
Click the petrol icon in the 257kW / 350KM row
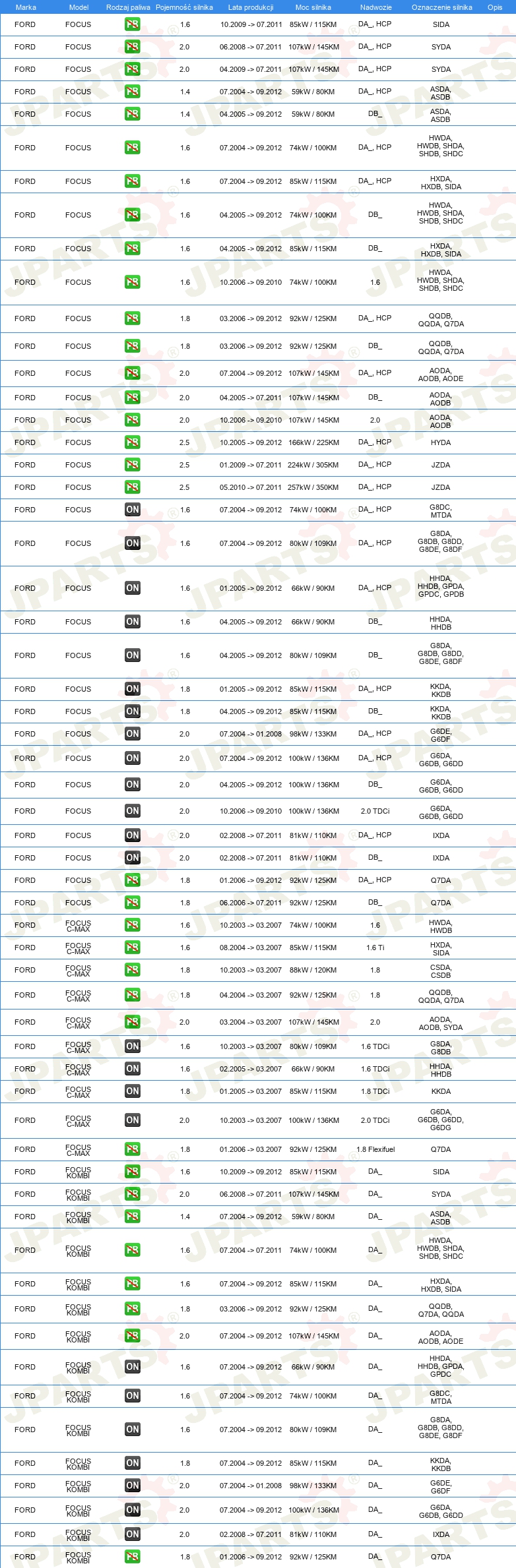point(133,487)
